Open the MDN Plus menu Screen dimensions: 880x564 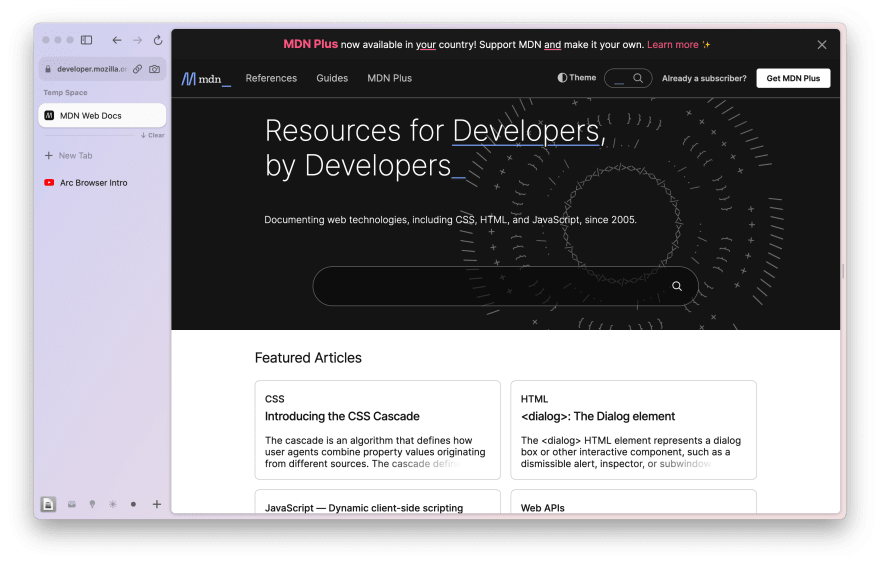(x=389, y=79)
